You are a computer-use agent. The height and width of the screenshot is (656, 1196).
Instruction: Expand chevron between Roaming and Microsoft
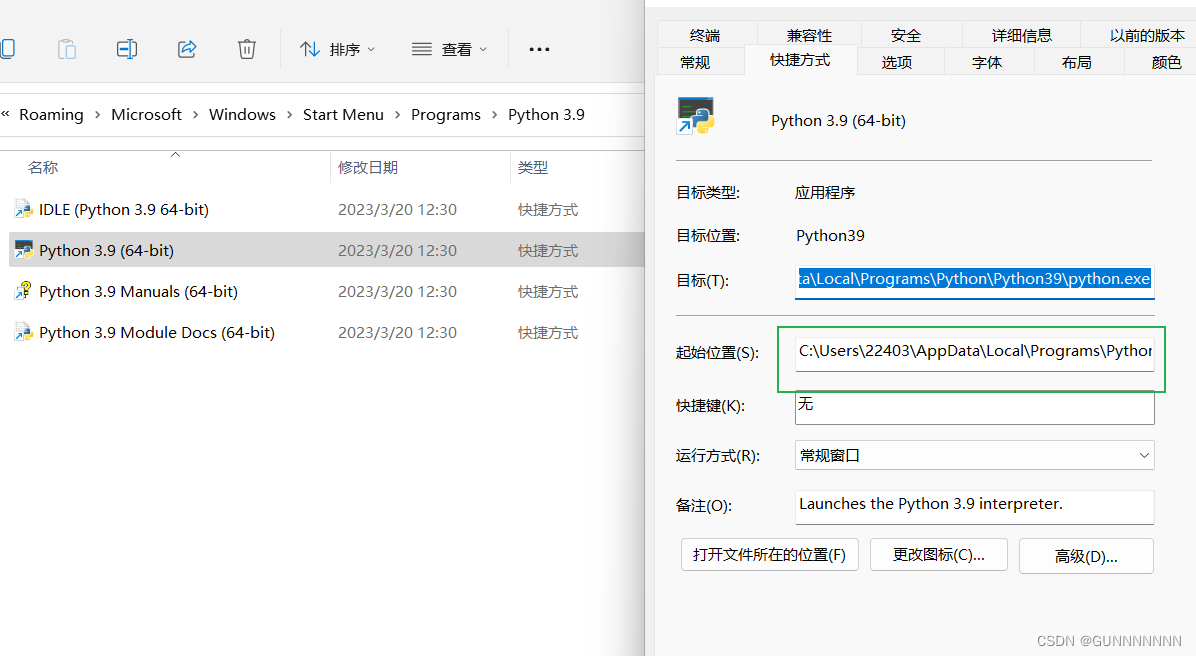98,114
